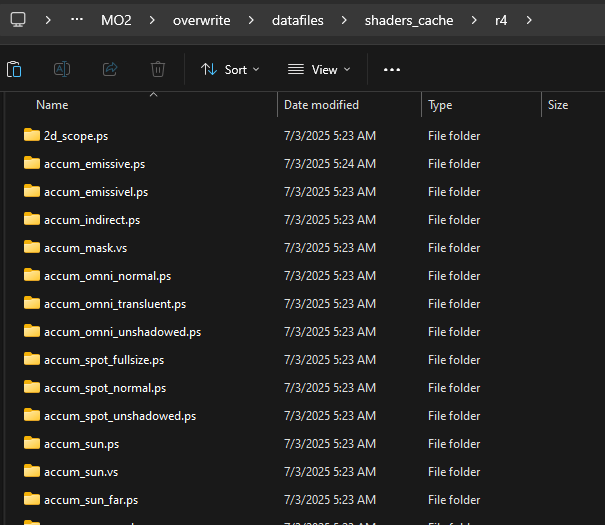
Task: Select the accum_emissive.ps folder
Action: coord(95,164)
